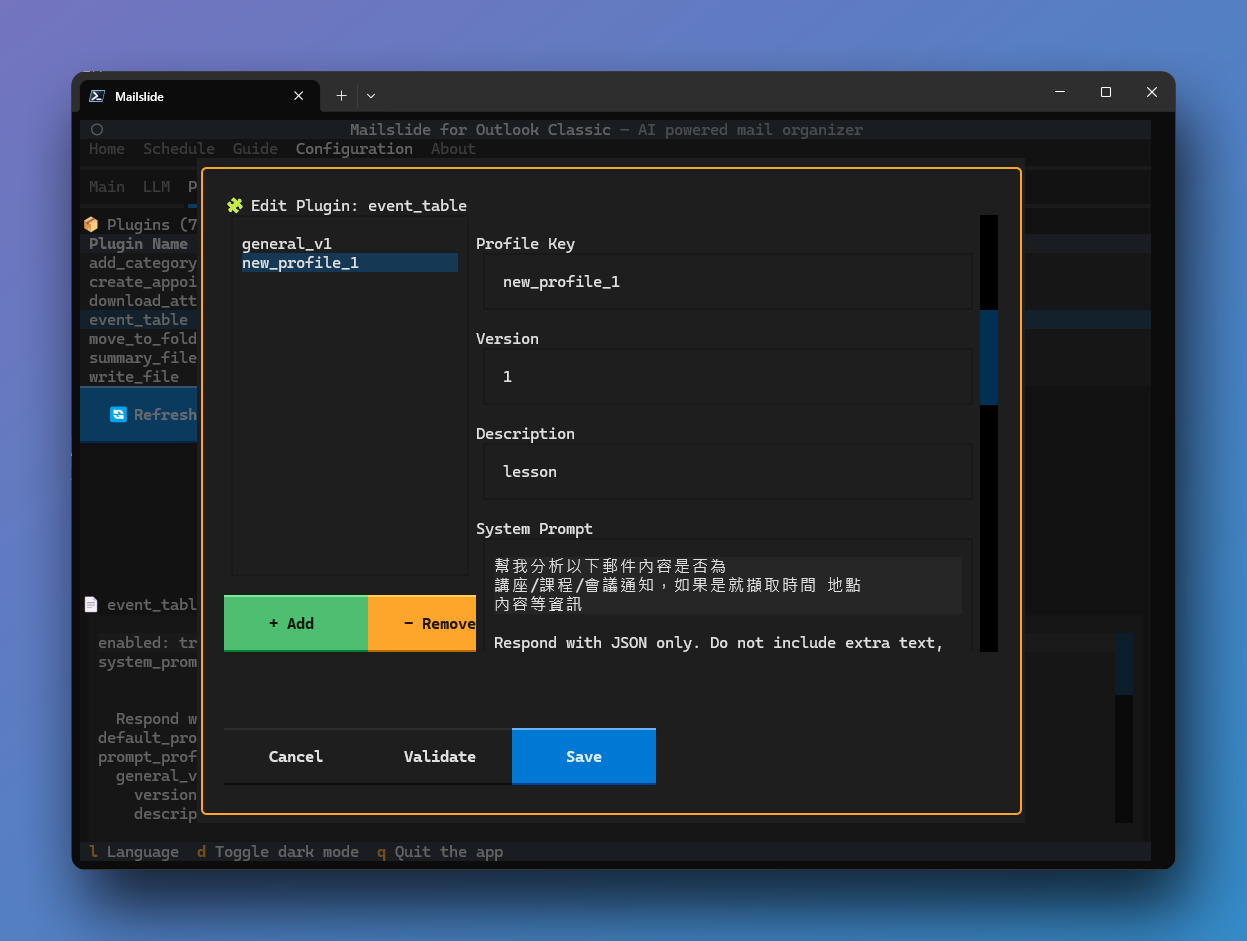Screen dimensions: 1247x941
Task: Validate the plugin configuration
Action: coord(440,756)
